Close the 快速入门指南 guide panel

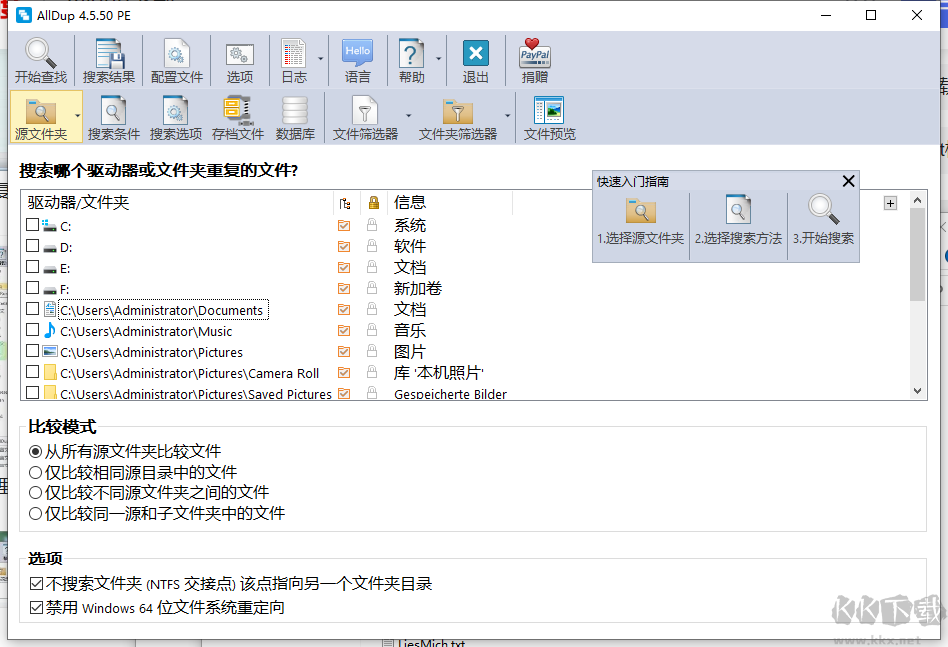pyautogui.click(x=849, y=181)
